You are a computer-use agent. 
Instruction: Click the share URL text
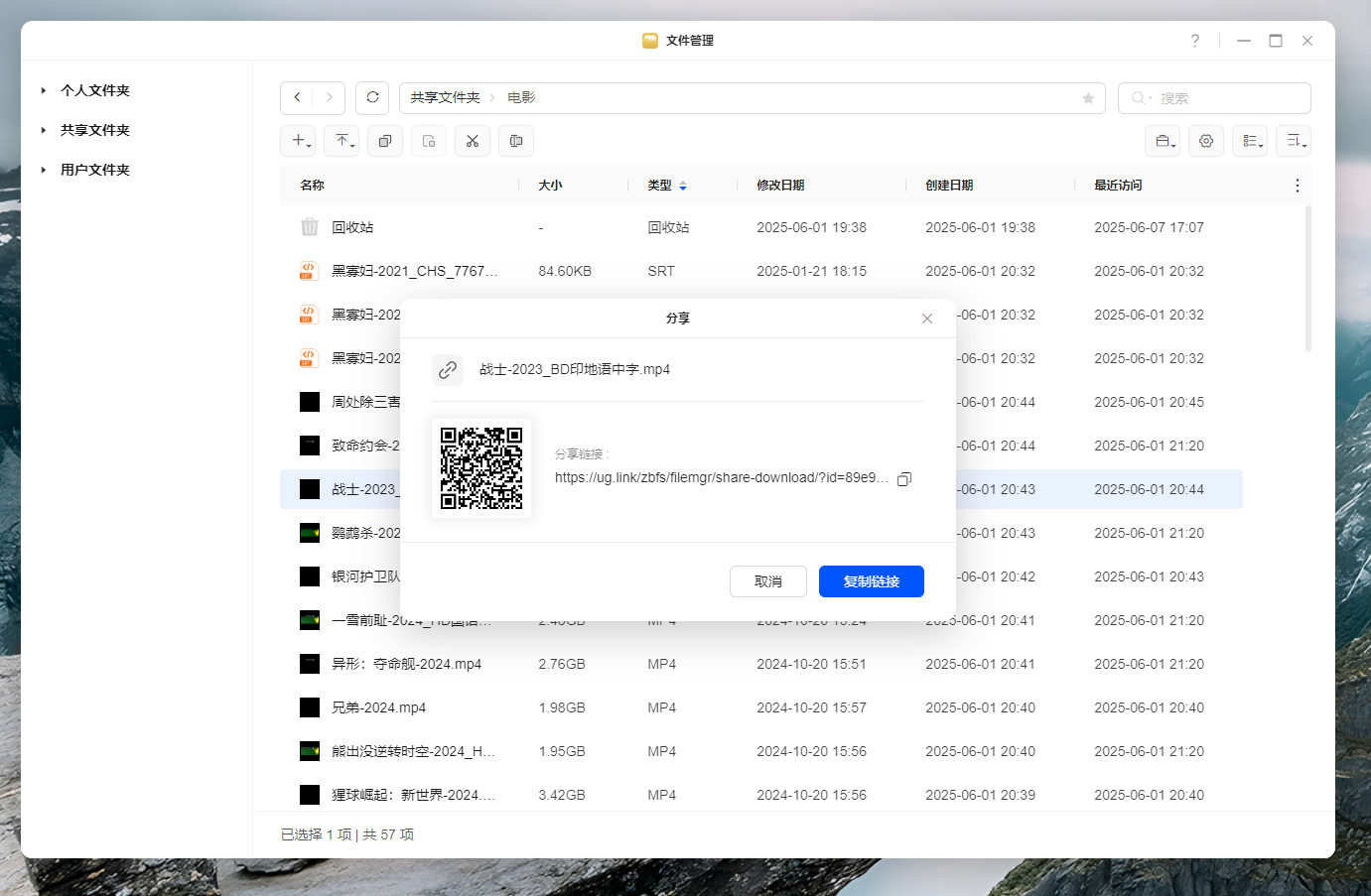721,477
